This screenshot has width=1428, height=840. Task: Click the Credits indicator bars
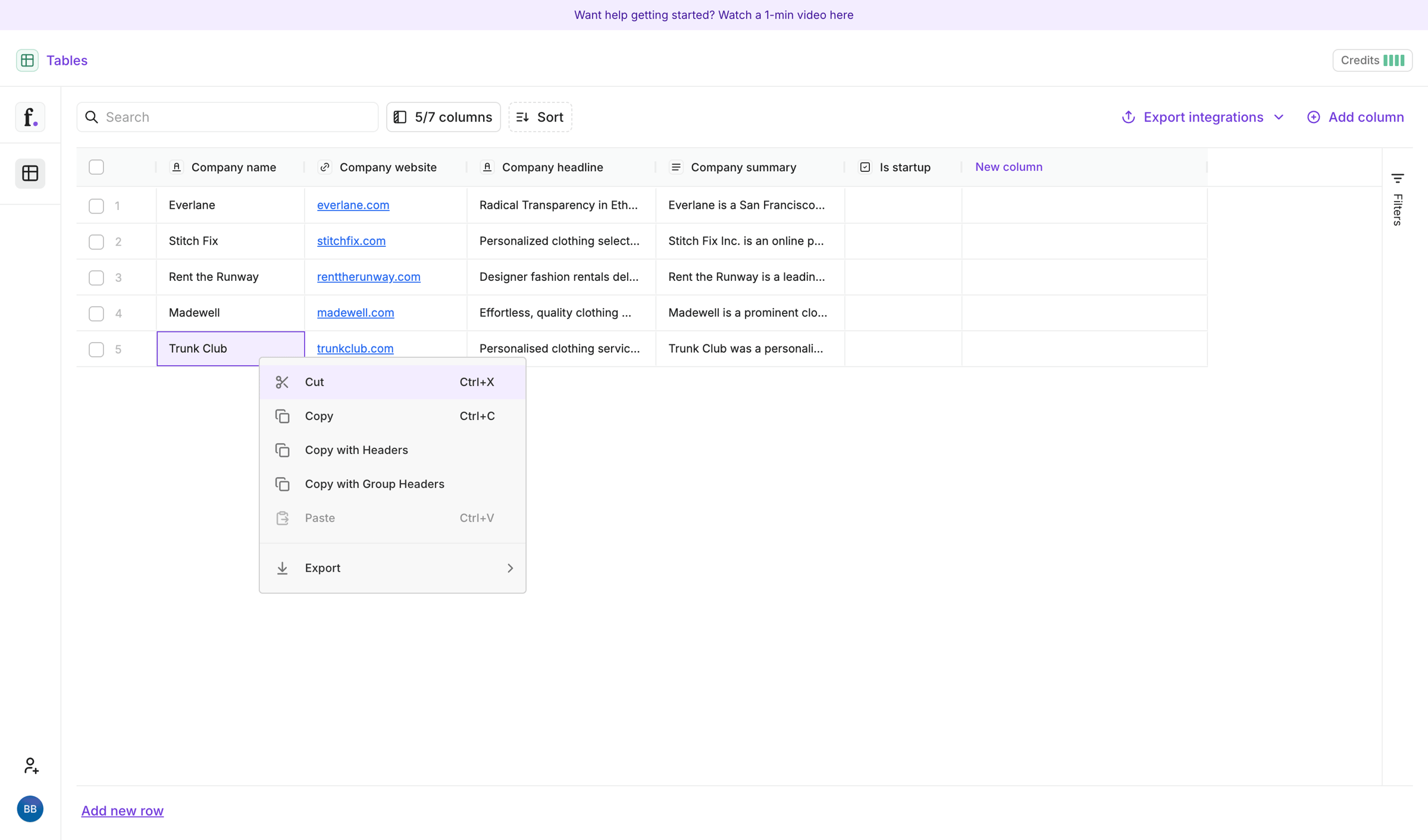coord(1393,60)
